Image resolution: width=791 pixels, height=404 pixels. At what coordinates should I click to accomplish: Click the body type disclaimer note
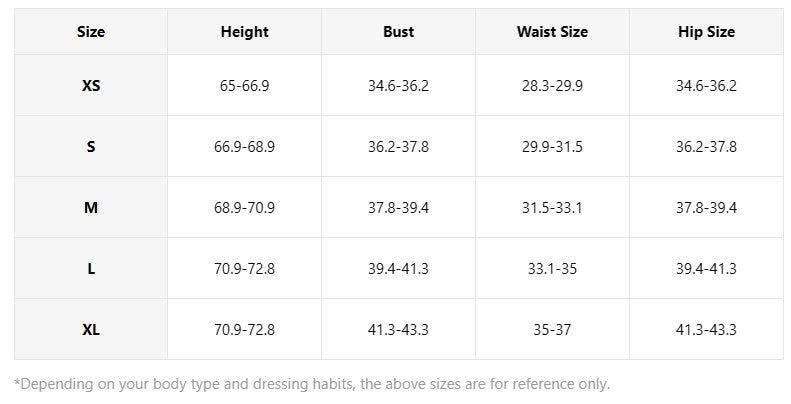pyautogui.click(x=312, y=384)
